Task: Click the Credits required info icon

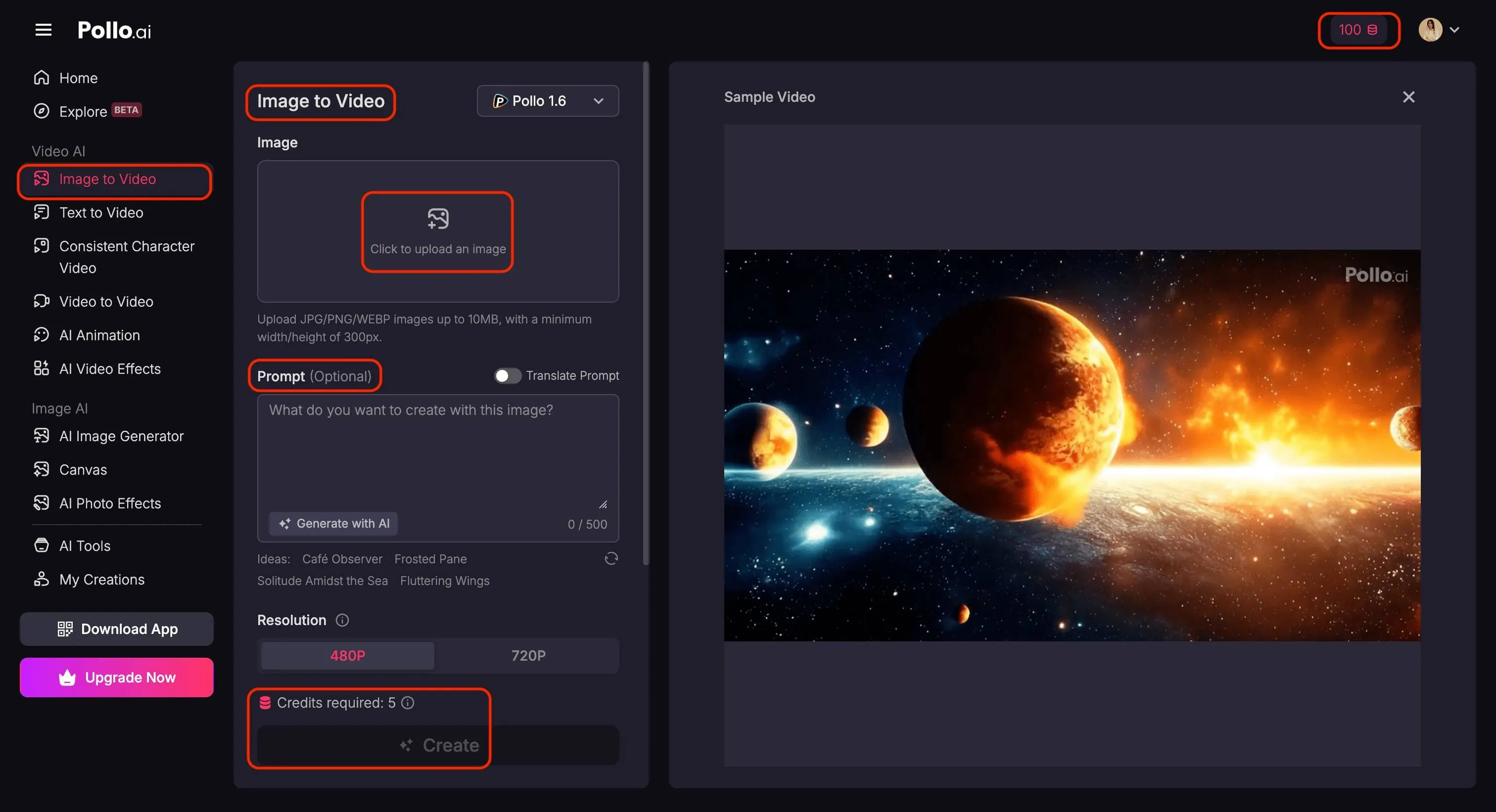Action: pyautogui.click(x=408, y=702)
